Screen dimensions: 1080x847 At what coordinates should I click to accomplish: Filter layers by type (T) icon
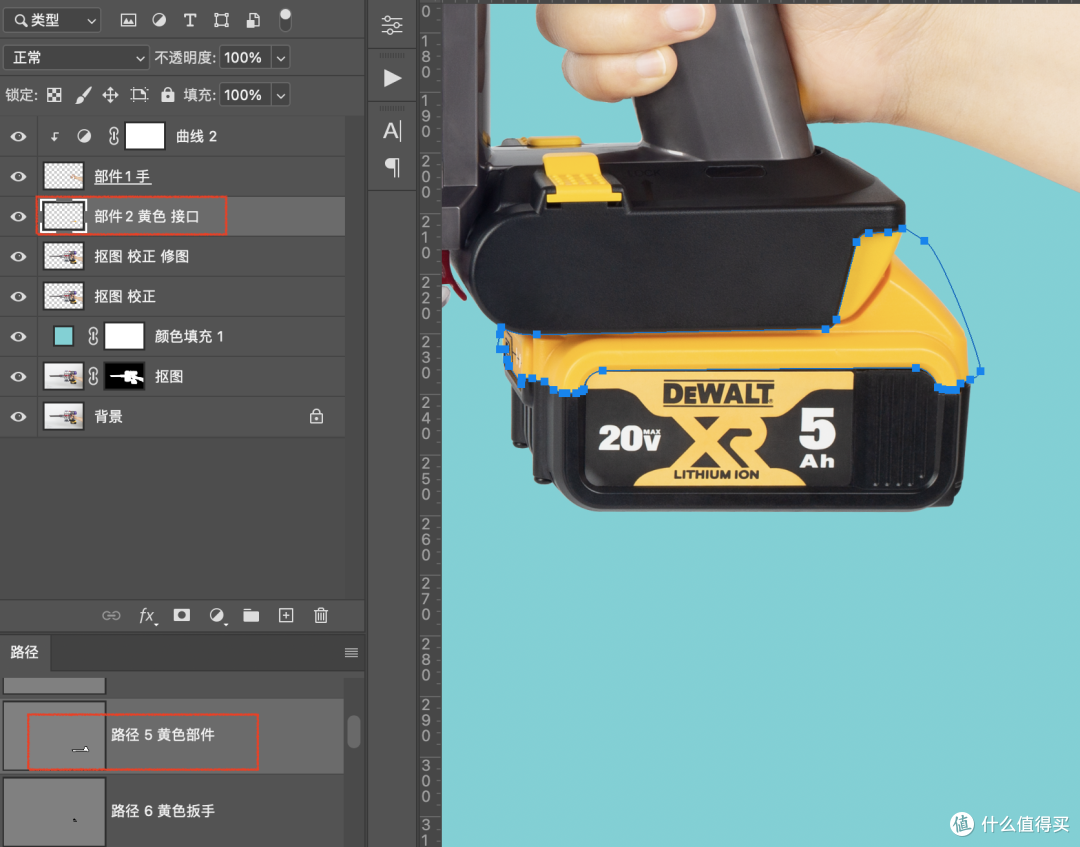pos(190,21)
